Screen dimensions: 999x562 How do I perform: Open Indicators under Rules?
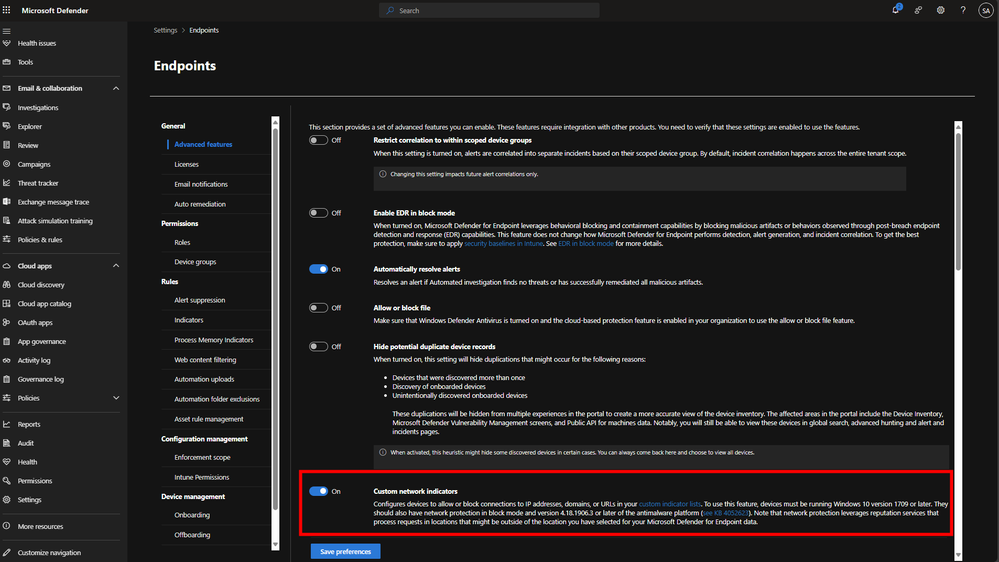pyautogui.click(x=189, y=320)
